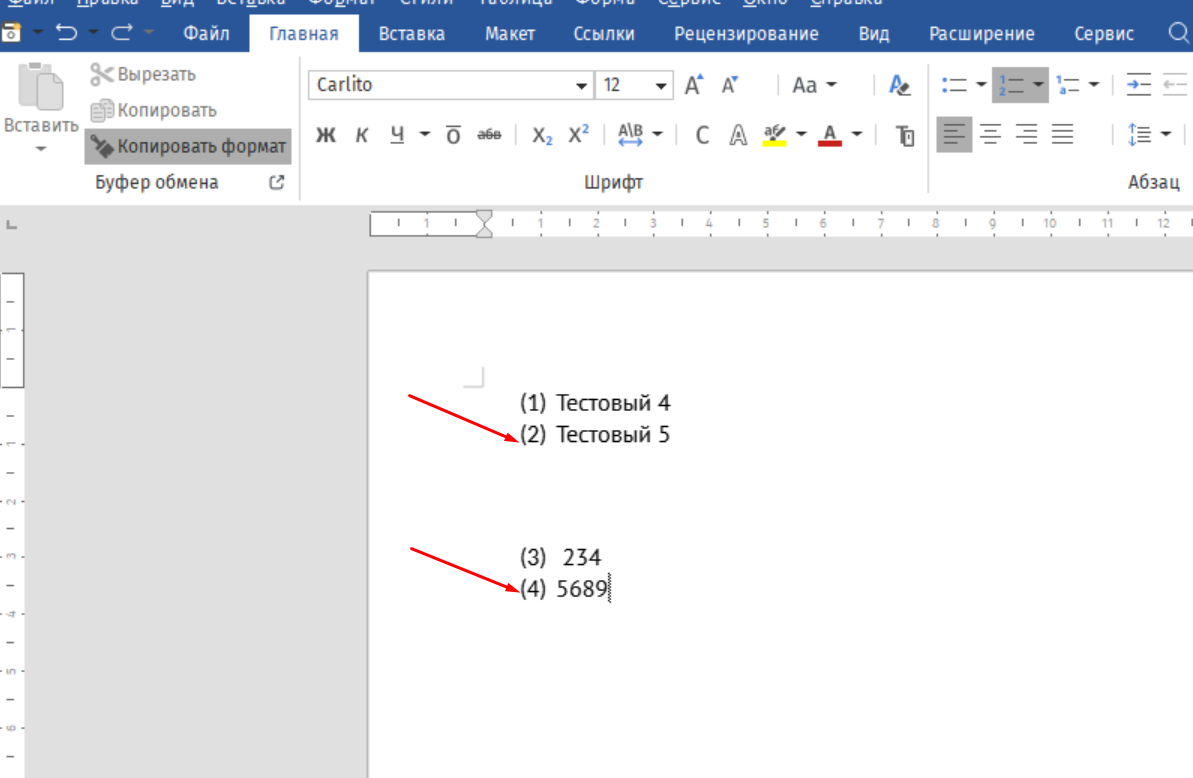
Task: Open the undo history dropdown arrow
Action: click(x=93, y=33)
